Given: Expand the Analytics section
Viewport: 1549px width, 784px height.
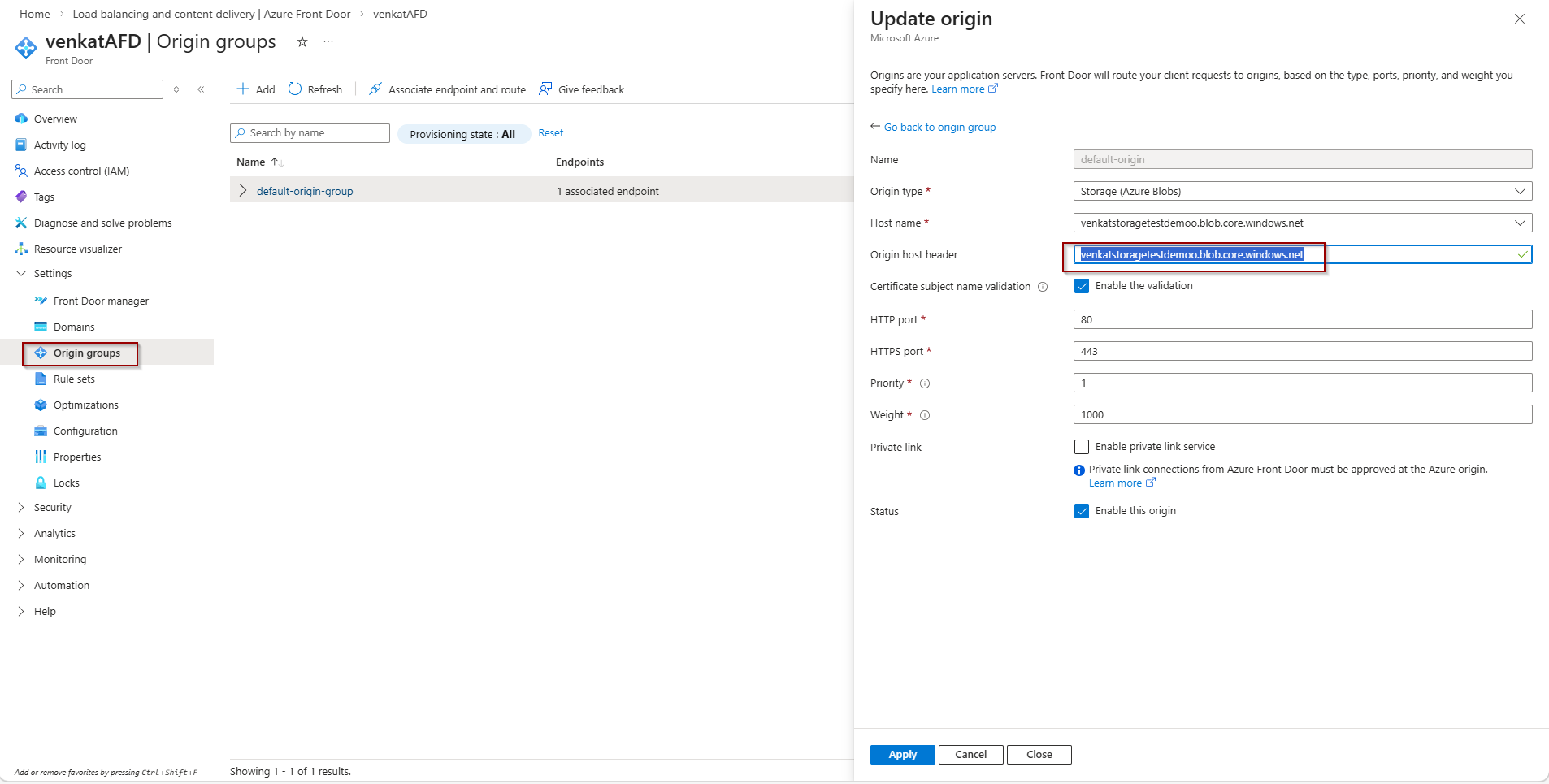Looking at the screenshot, I should pos(21,534).
